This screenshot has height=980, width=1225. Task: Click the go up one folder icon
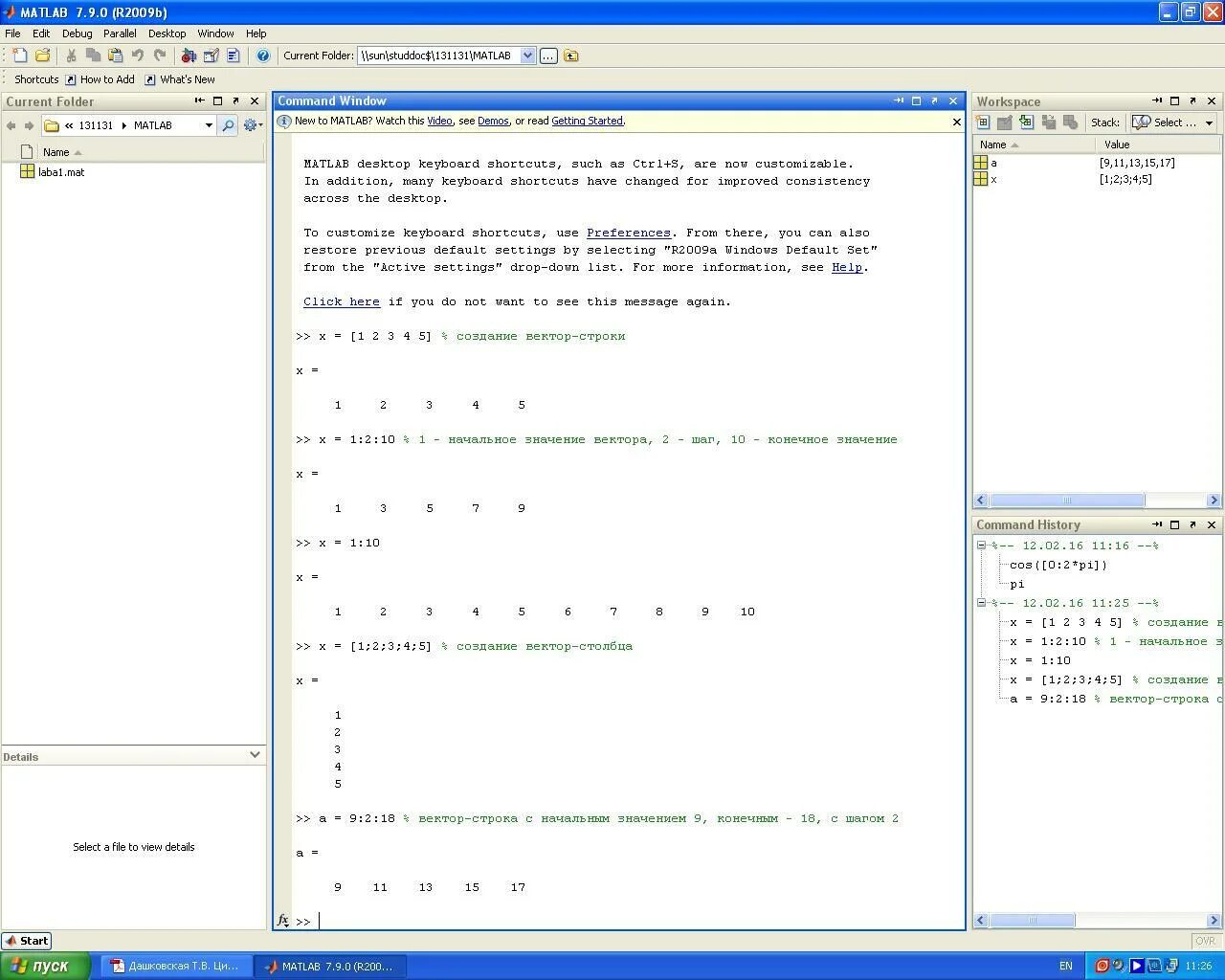click(x=571, y=56)
